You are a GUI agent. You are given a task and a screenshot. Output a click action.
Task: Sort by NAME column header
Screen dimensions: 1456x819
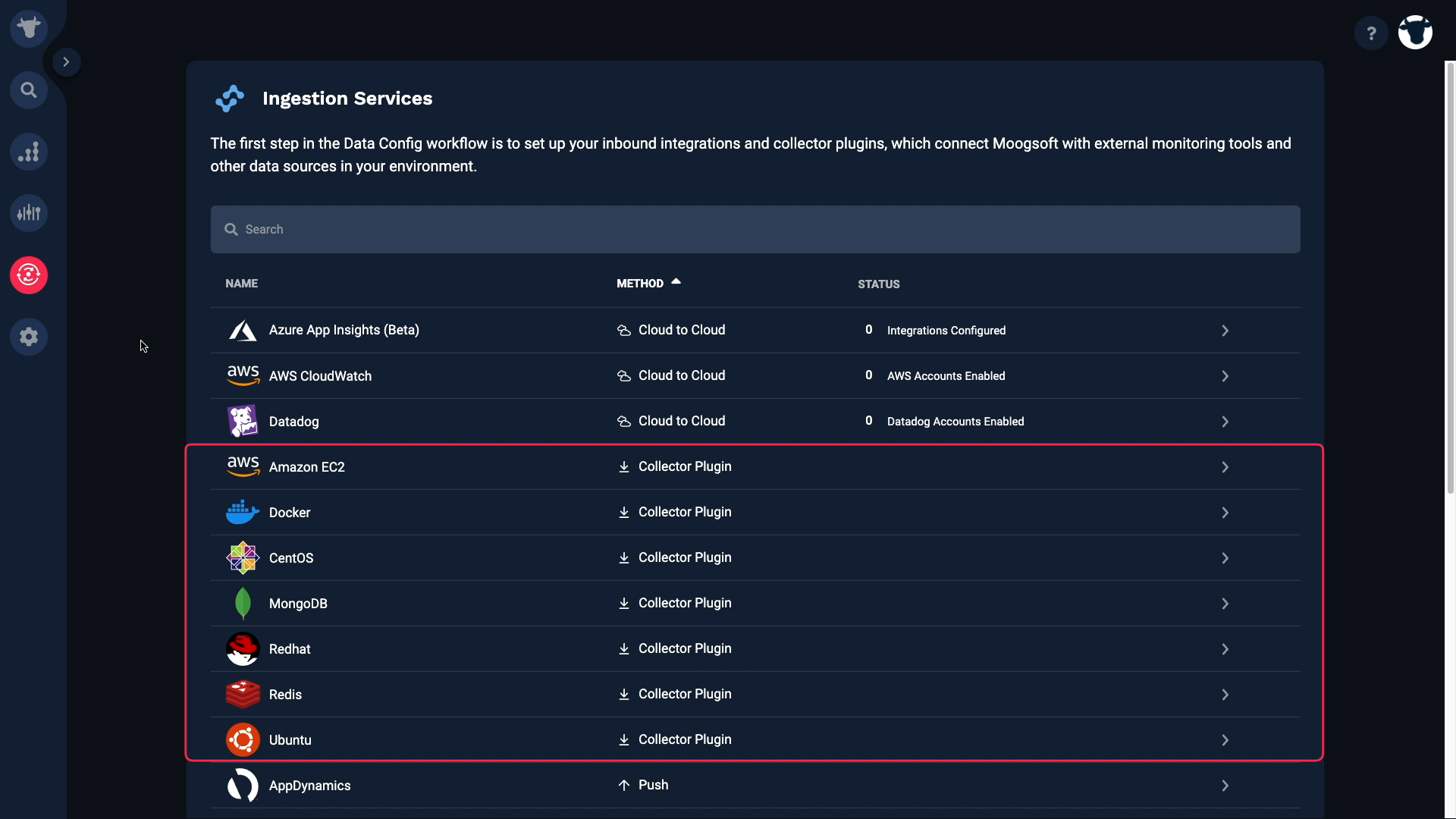coord(241,284)
